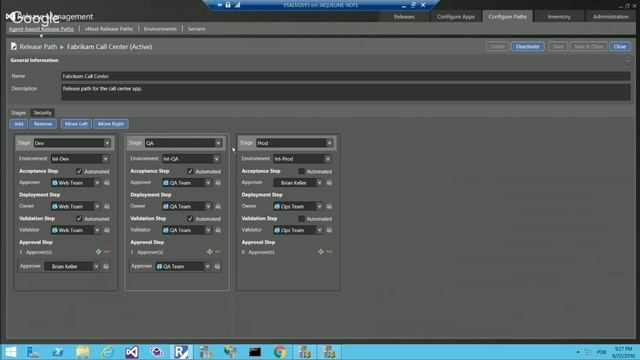The height and width of the screenshot is (360, 640).
Task: Open user lookup for Prod deployment owner
Action: tap(329, 207)
